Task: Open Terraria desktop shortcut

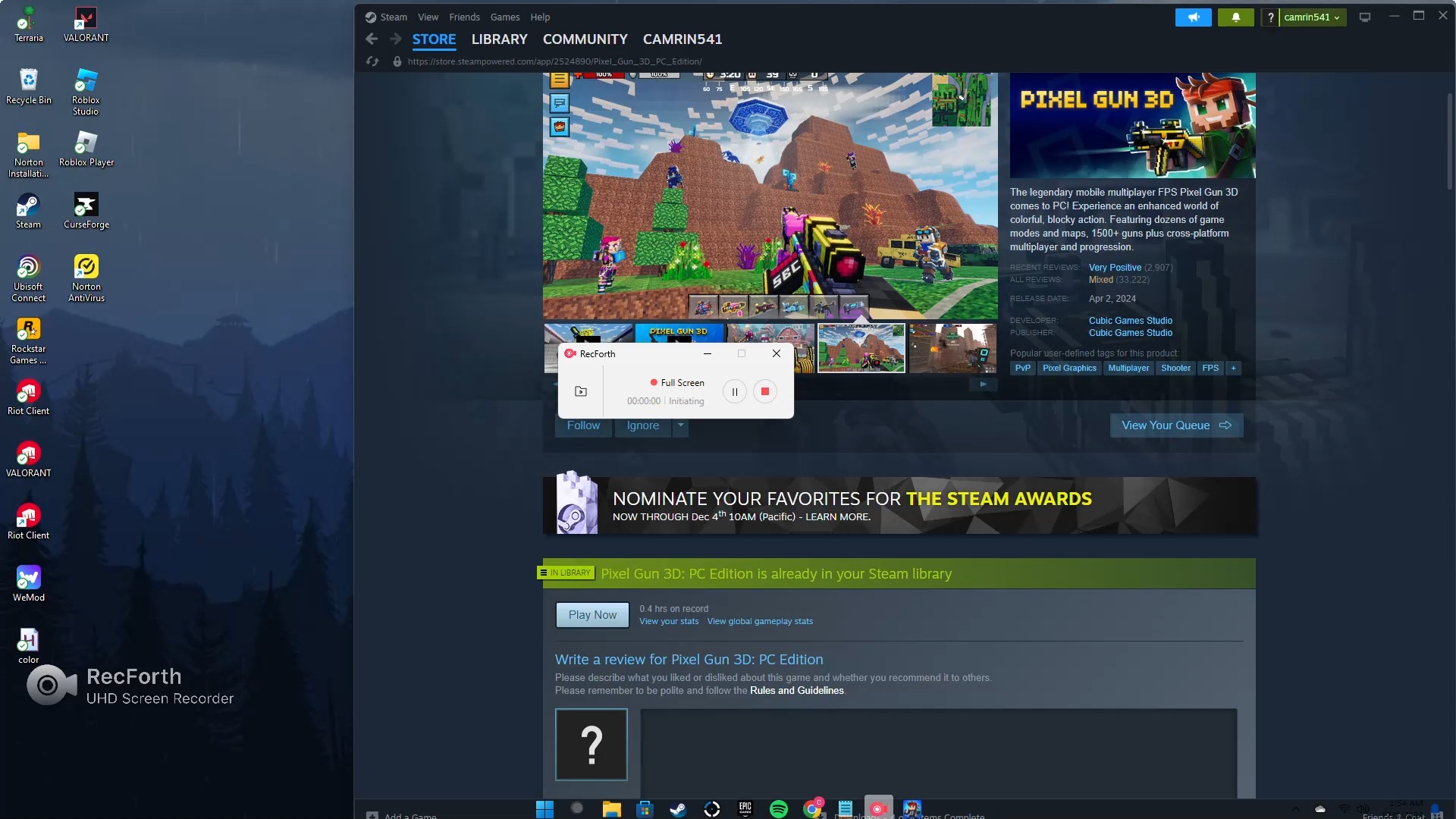Action: tap(29, 24)
